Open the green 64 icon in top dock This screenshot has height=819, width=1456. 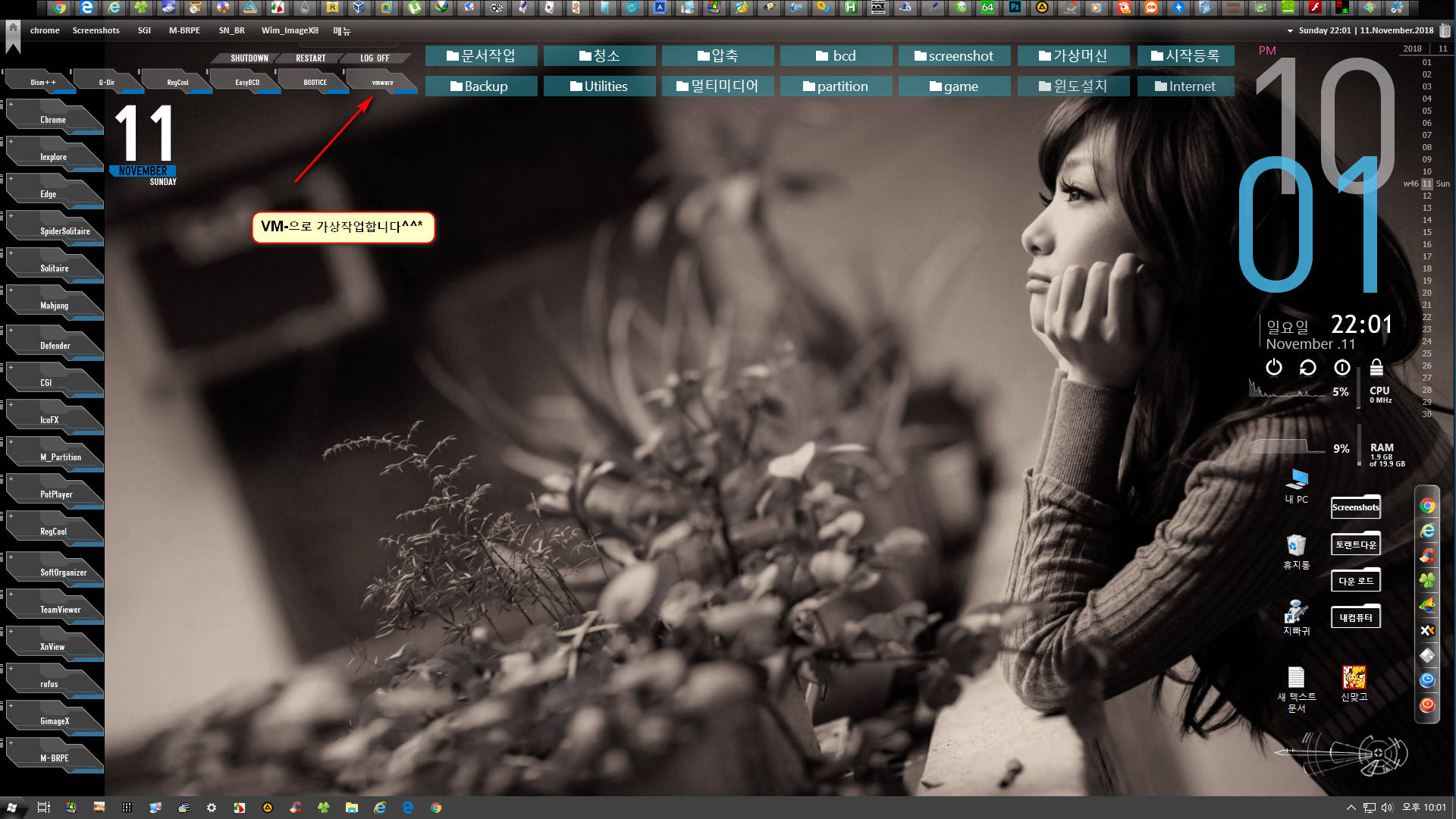tap(987, 8)
